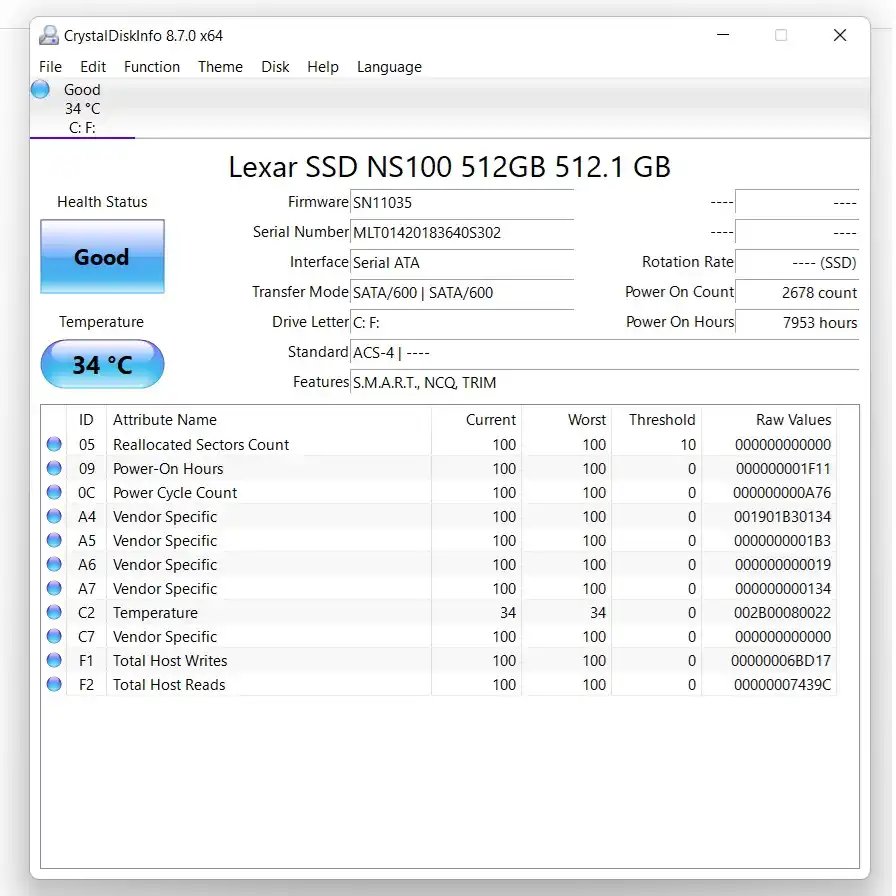Click the Interface field Serial ATA
The image size is (896, 896).
click(462, 262)
